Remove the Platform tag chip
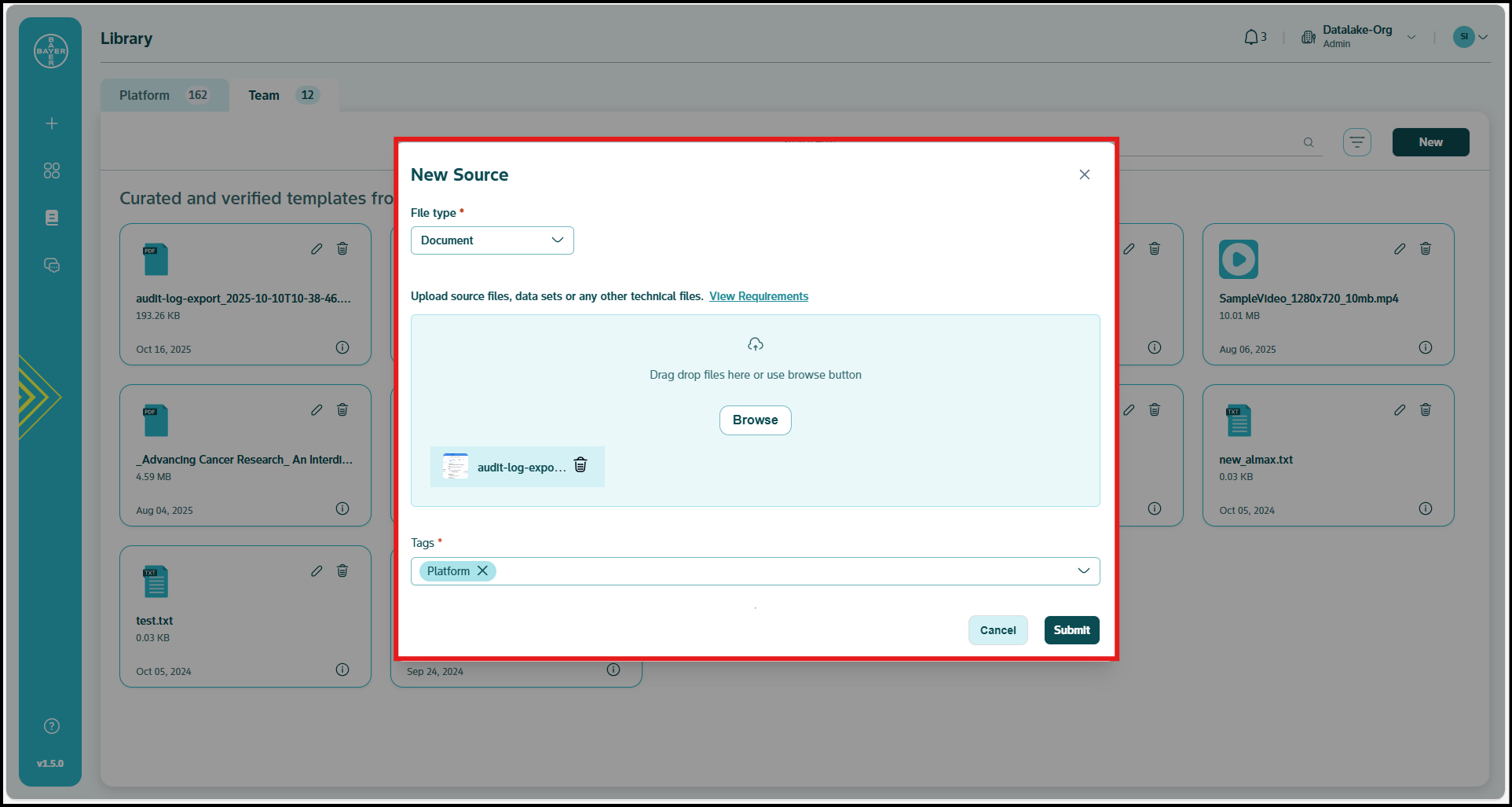 click(482, 571)
